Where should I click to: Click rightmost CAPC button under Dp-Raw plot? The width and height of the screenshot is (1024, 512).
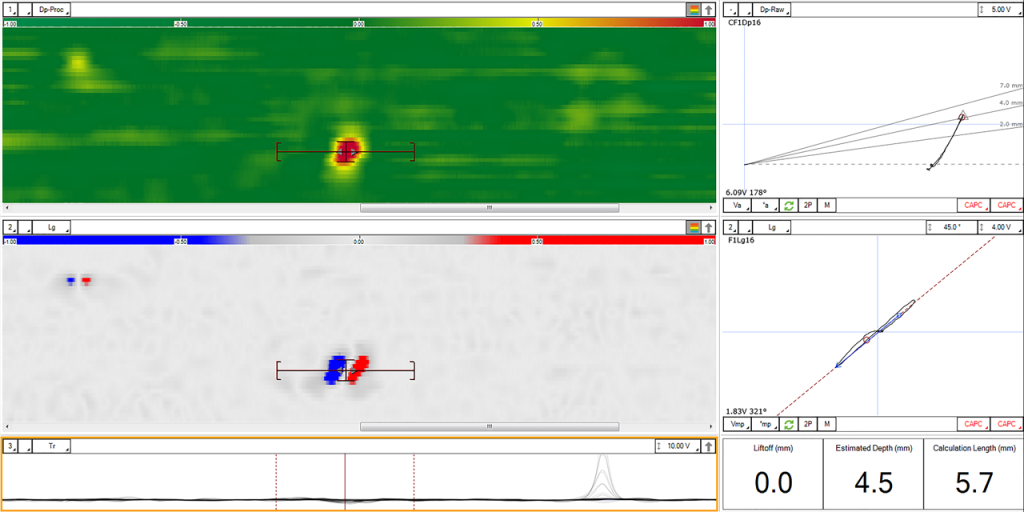(x=1006, y=205)
